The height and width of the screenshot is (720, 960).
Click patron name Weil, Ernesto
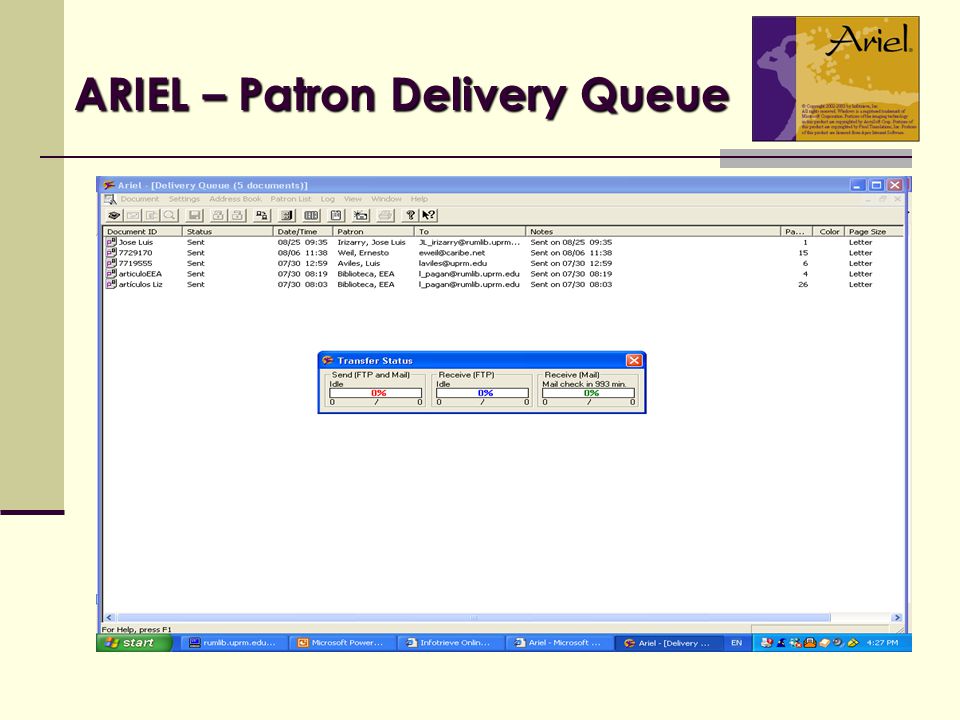coord(363,253)
